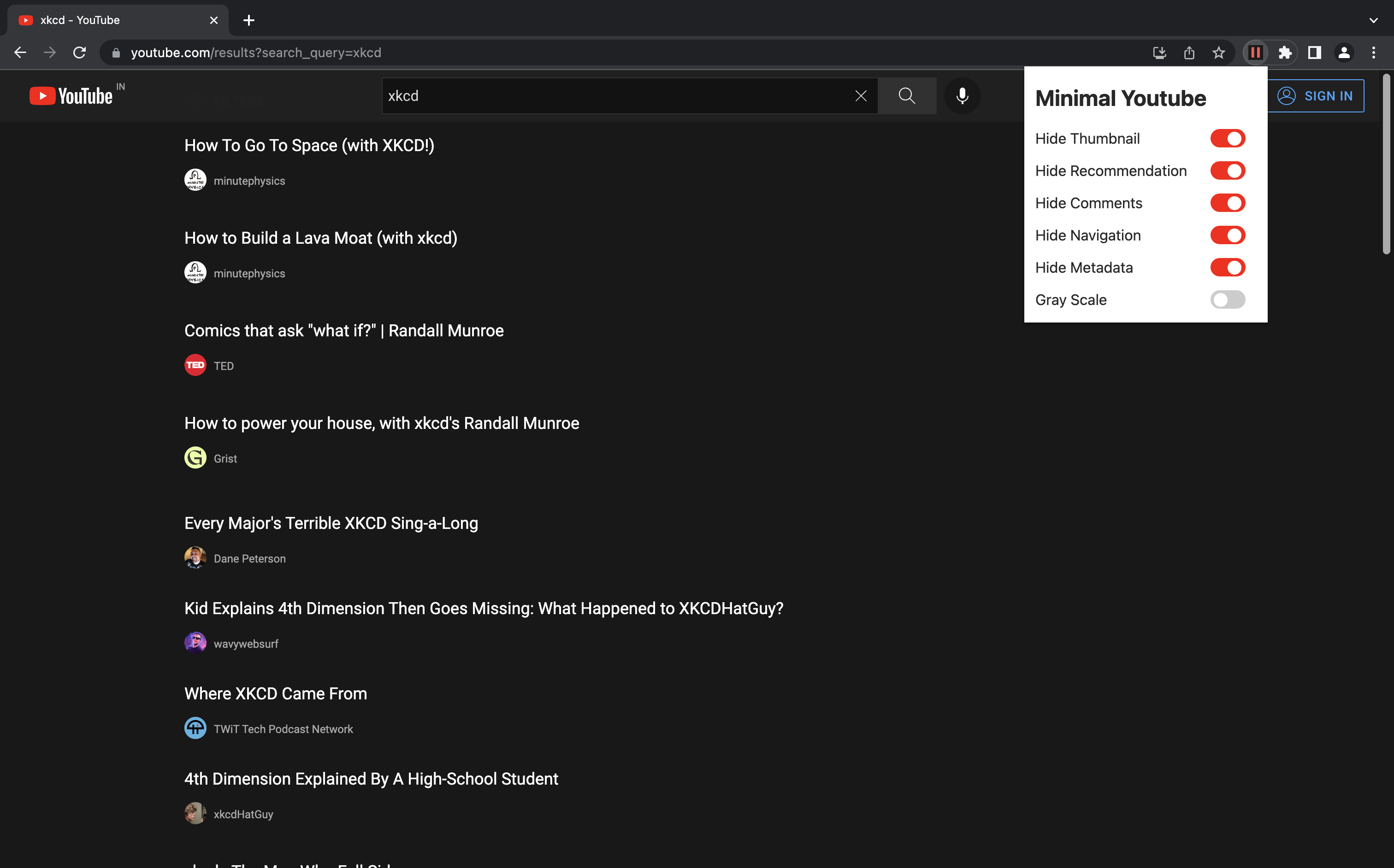This screenshot has height=868, width=1394.
Task: Click the Dane Peterson channel name
Action: click(x=249, y=558)
